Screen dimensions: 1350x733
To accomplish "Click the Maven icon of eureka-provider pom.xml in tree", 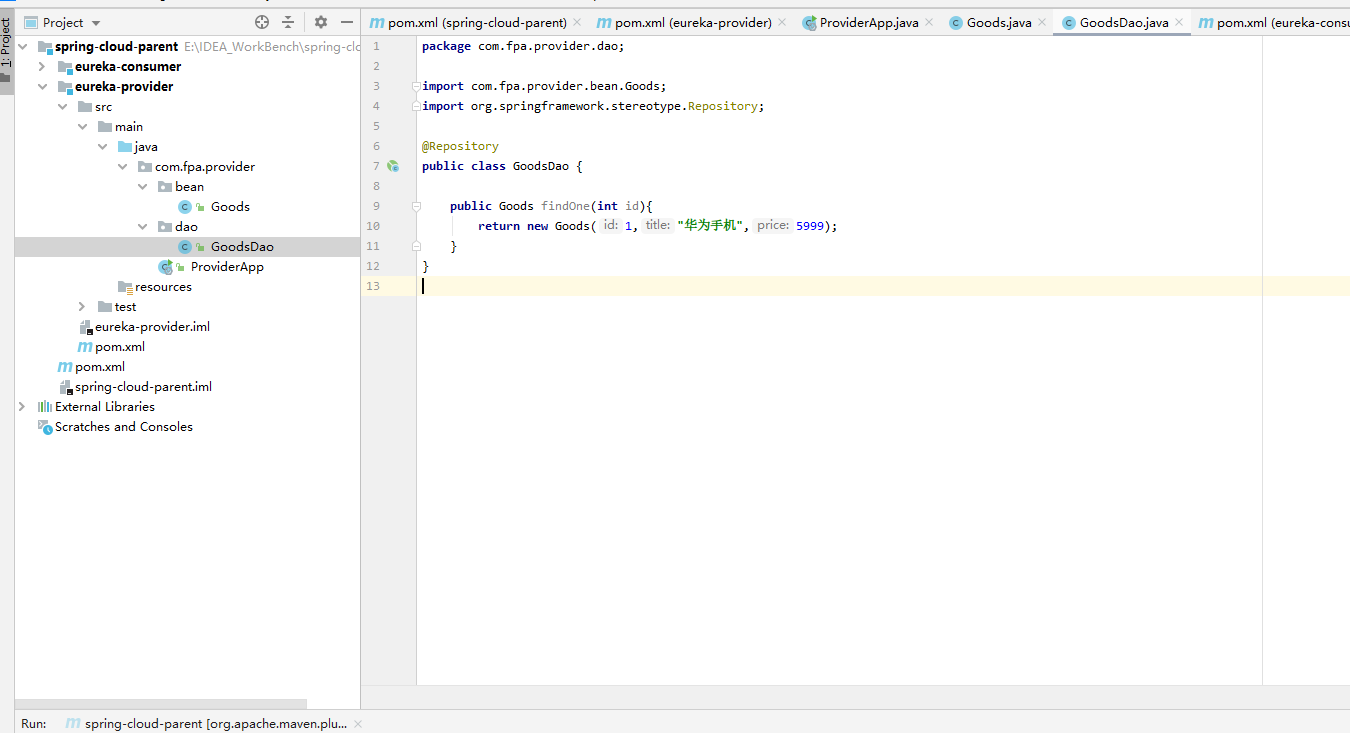I will click(85, 347).
